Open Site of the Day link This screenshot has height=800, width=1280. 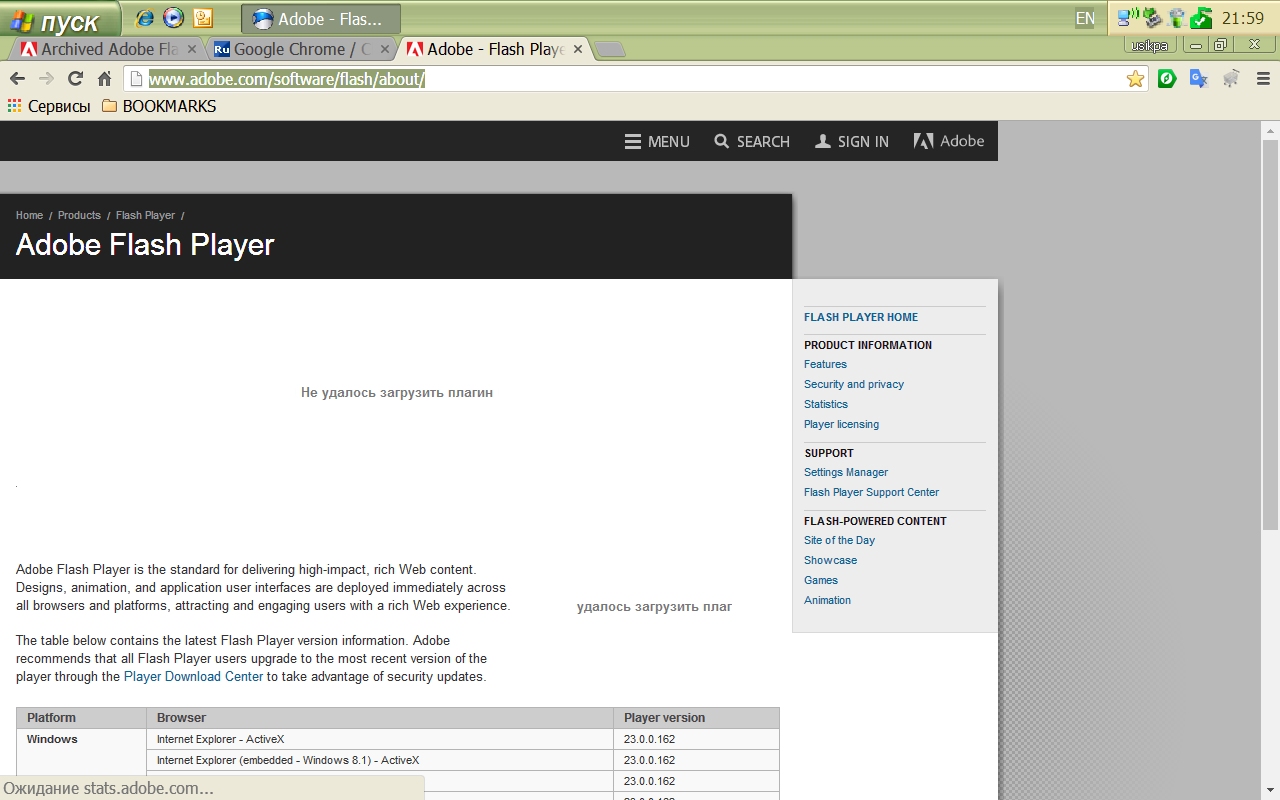click(839, 540)
